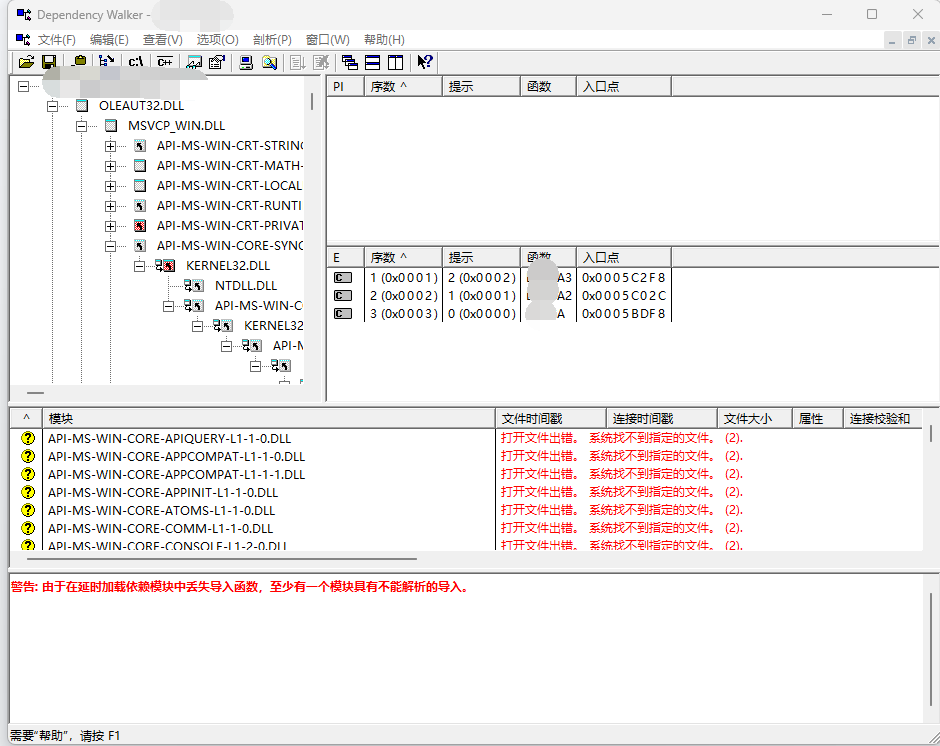940x746 pixels.
Task: Click the Tile Horizontally toolbar icon
Action: click(x=372, y=62)
